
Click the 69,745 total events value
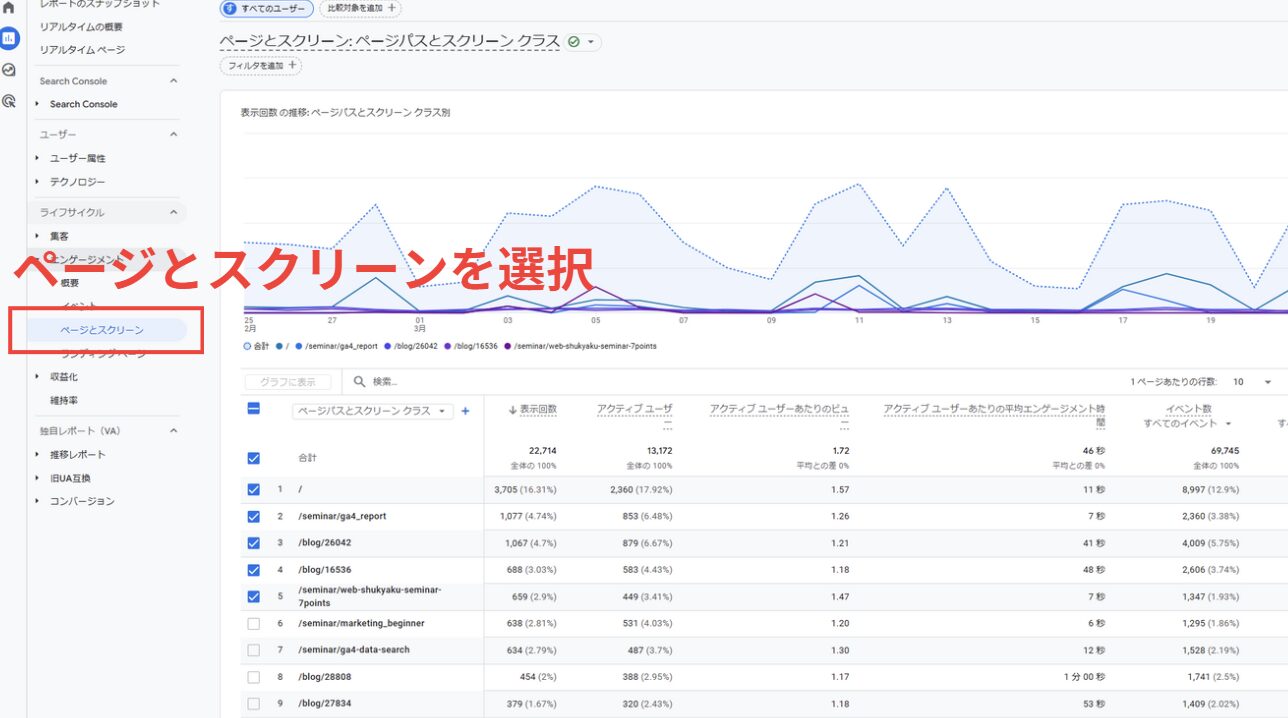[1224, 451]
